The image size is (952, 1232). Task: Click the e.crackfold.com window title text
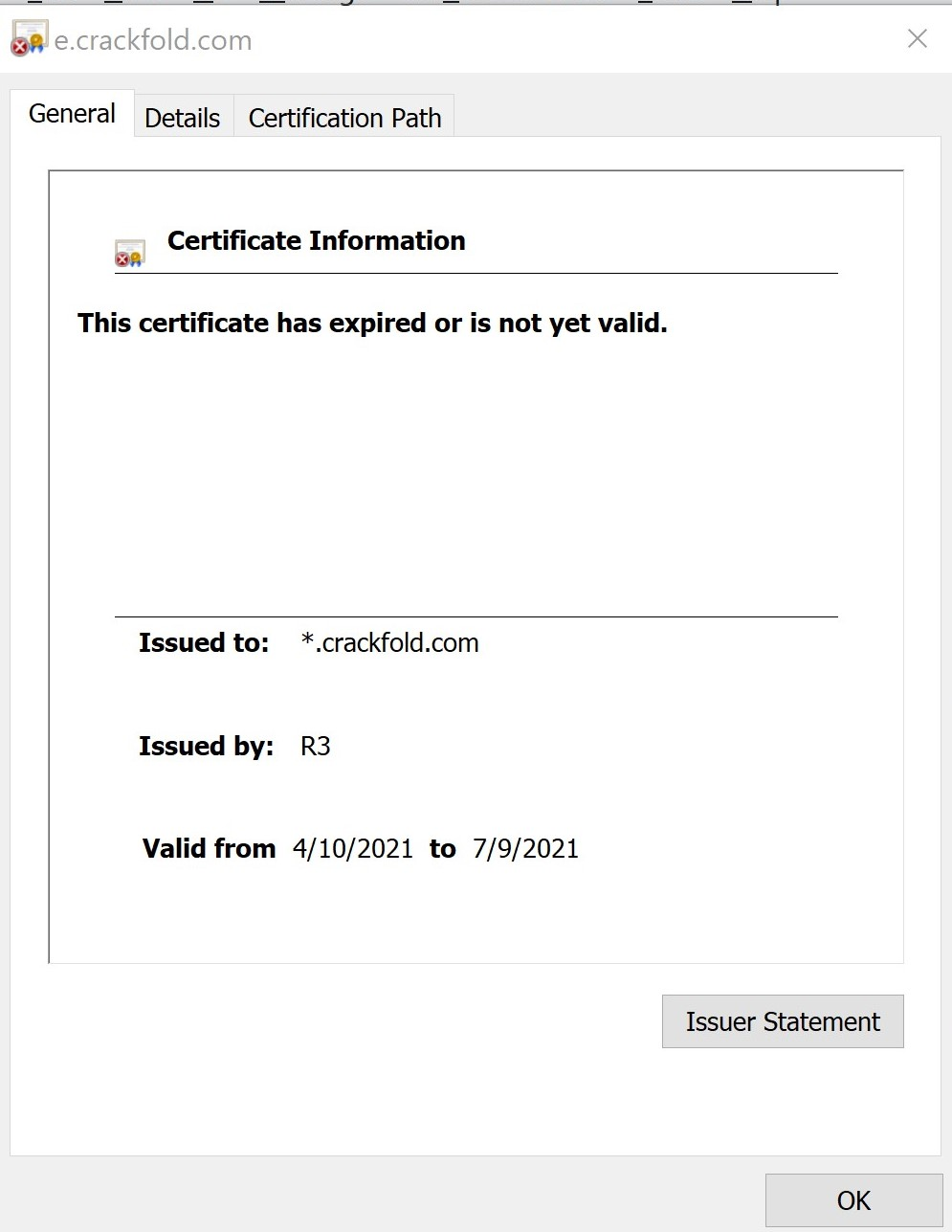[x=153, y=40]
